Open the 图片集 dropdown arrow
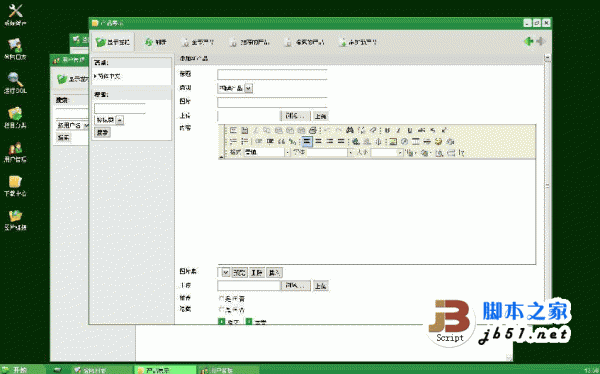This screenshot has height=374, width=600. [x=225, y=273]
